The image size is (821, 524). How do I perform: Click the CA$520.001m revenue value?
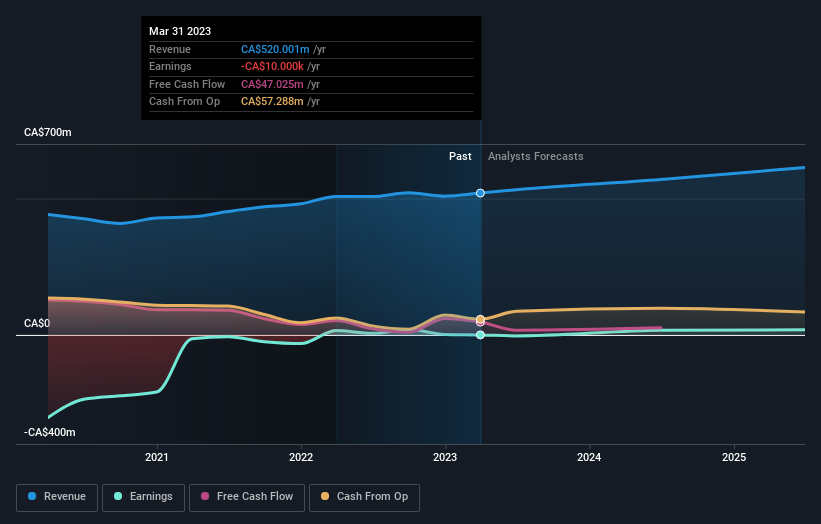click(x=275, y=49)
